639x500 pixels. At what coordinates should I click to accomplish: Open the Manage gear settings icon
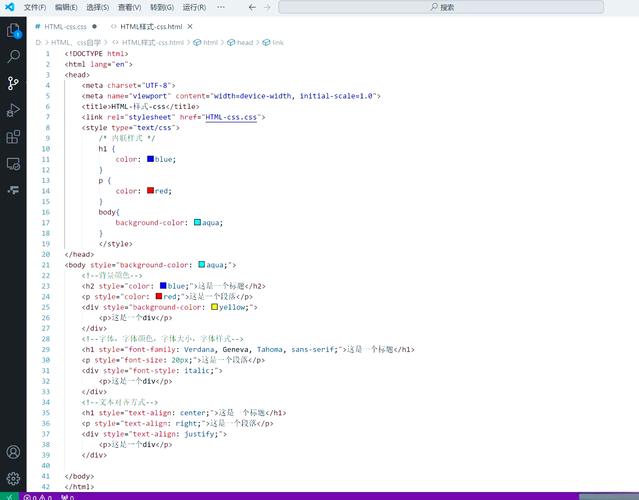tap(13, 478)
